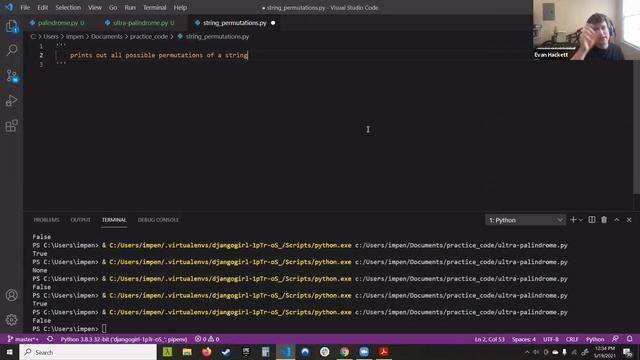
Task: Click the 'impen' breadcrumb segment
Action: pos(75,37)
